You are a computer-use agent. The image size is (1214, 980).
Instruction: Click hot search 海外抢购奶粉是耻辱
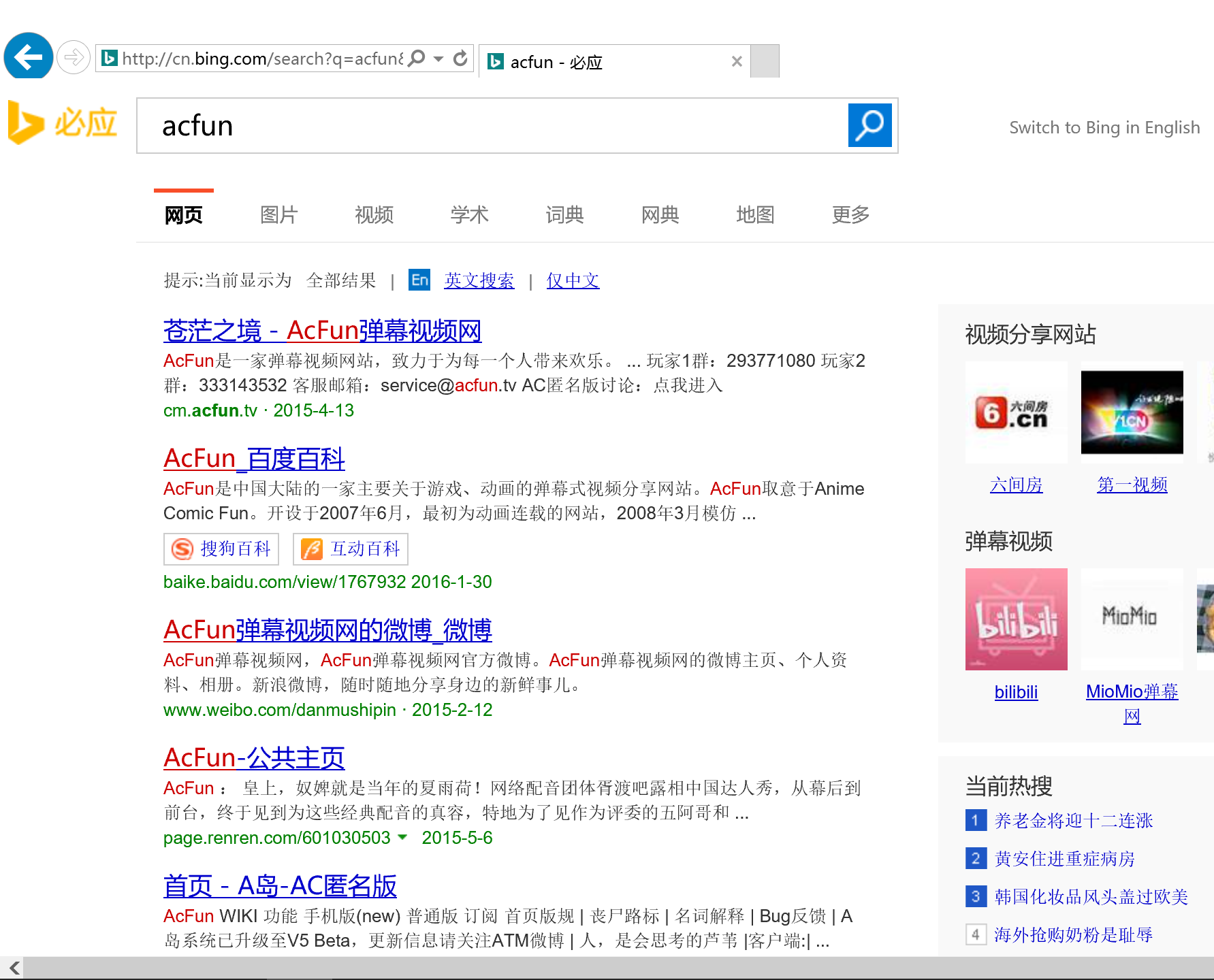pos(1074,935)
